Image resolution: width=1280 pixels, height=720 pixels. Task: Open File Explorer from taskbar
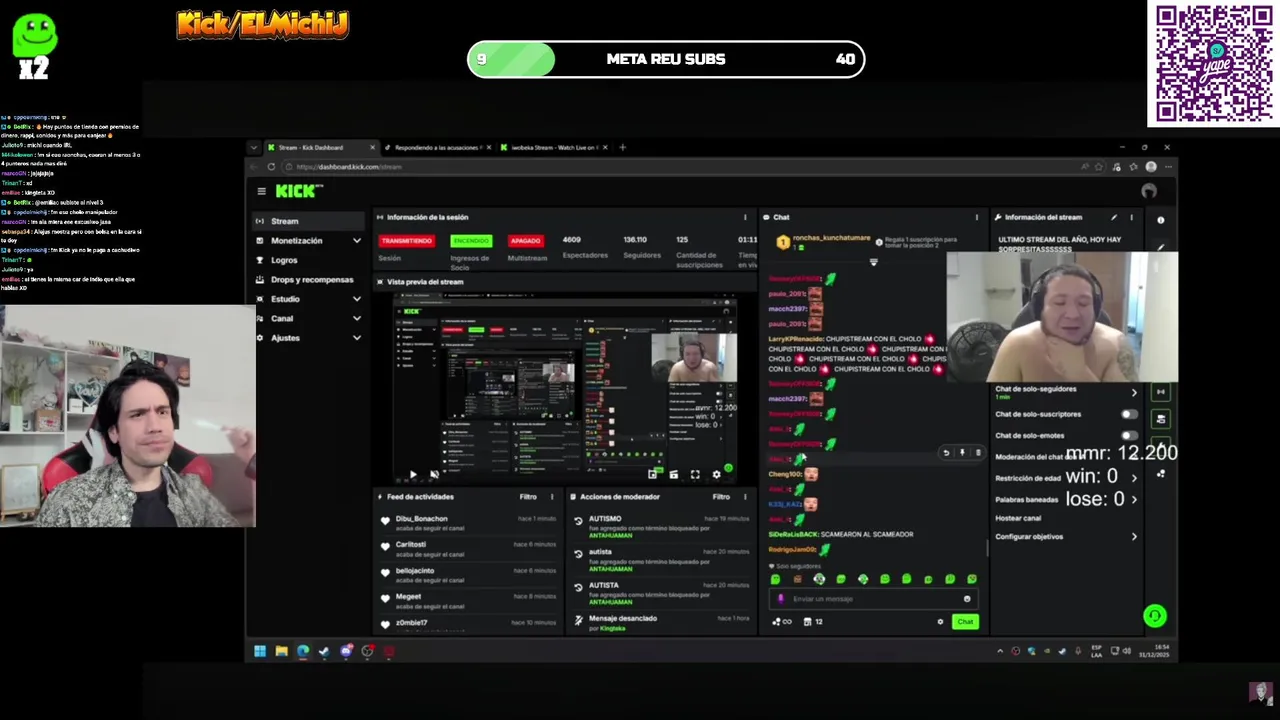[282, 651]
